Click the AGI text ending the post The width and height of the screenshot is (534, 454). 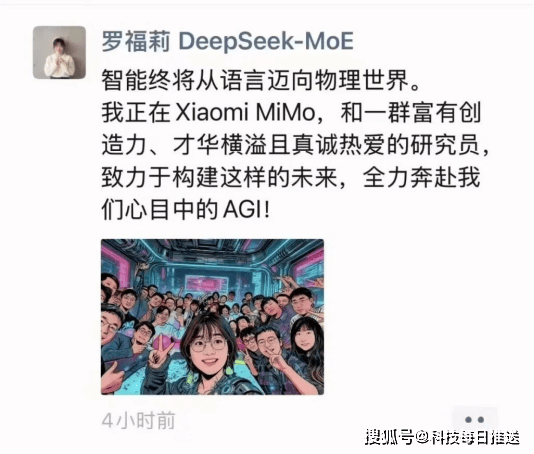241,210
